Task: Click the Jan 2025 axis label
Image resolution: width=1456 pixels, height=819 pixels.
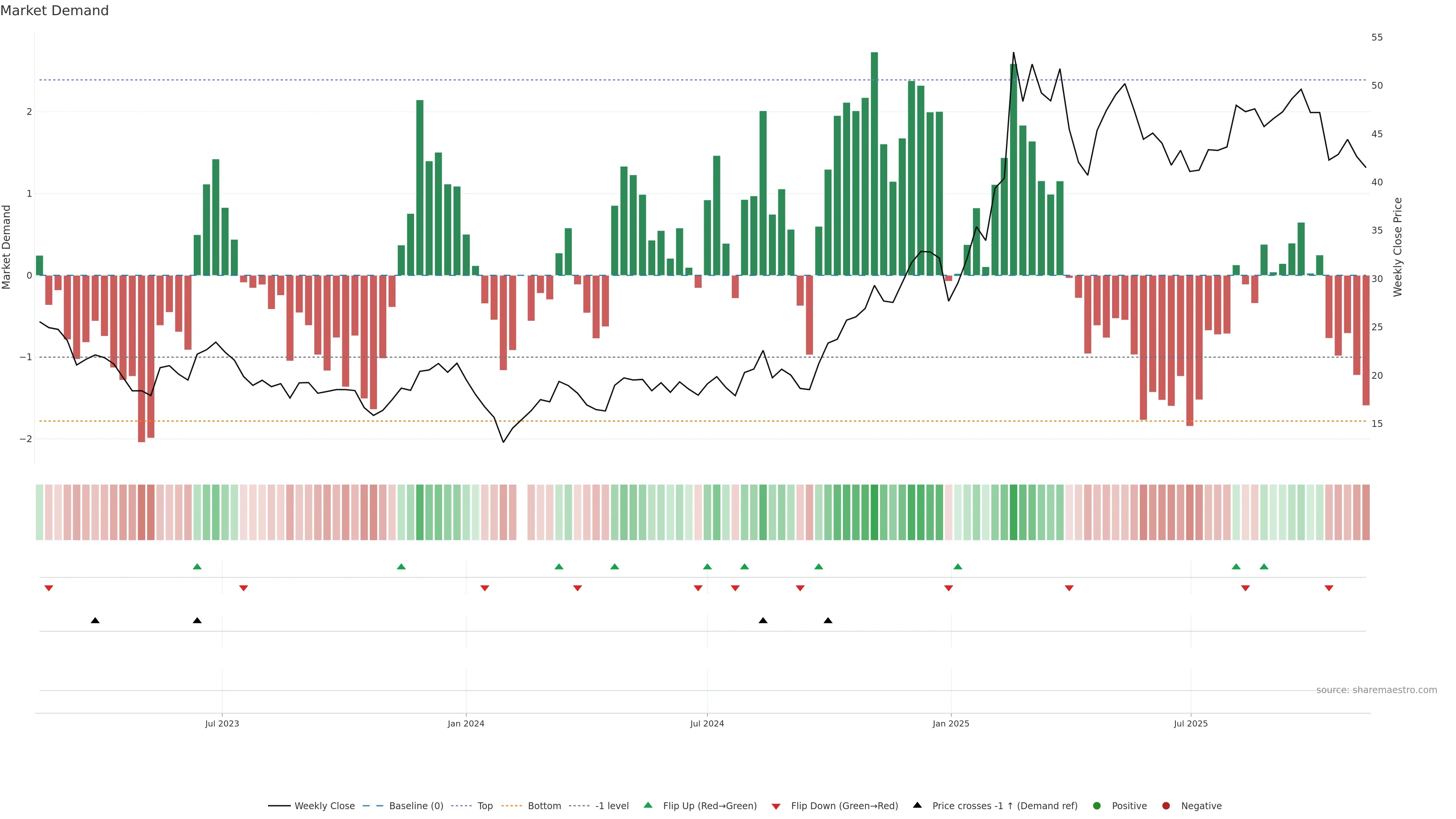Action: [951, 723]
